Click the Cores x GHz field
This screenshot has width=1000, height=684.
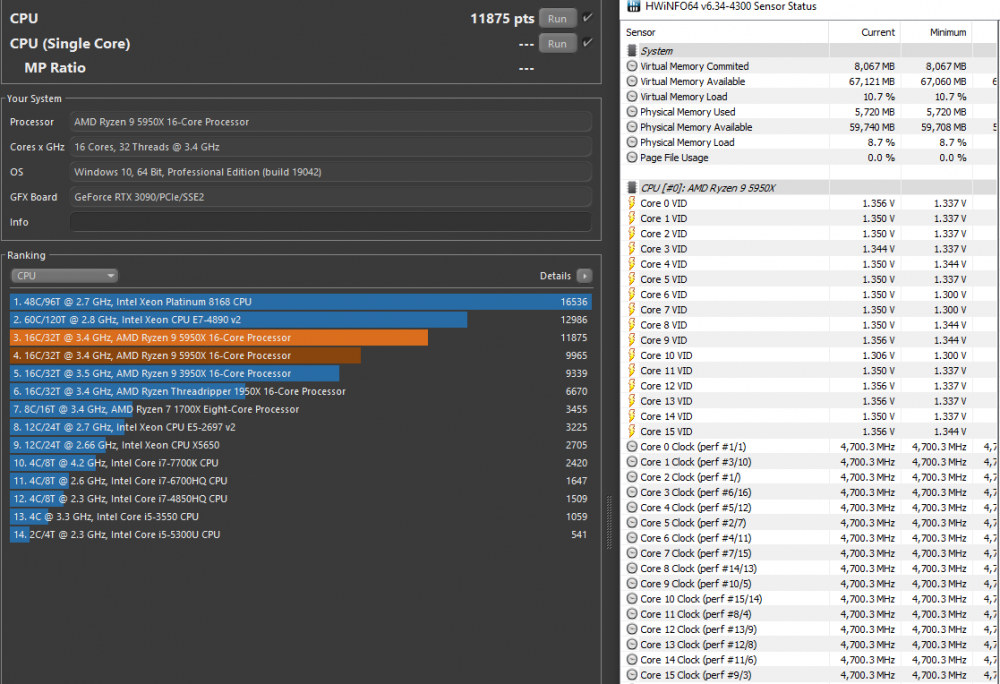(331, 147)
